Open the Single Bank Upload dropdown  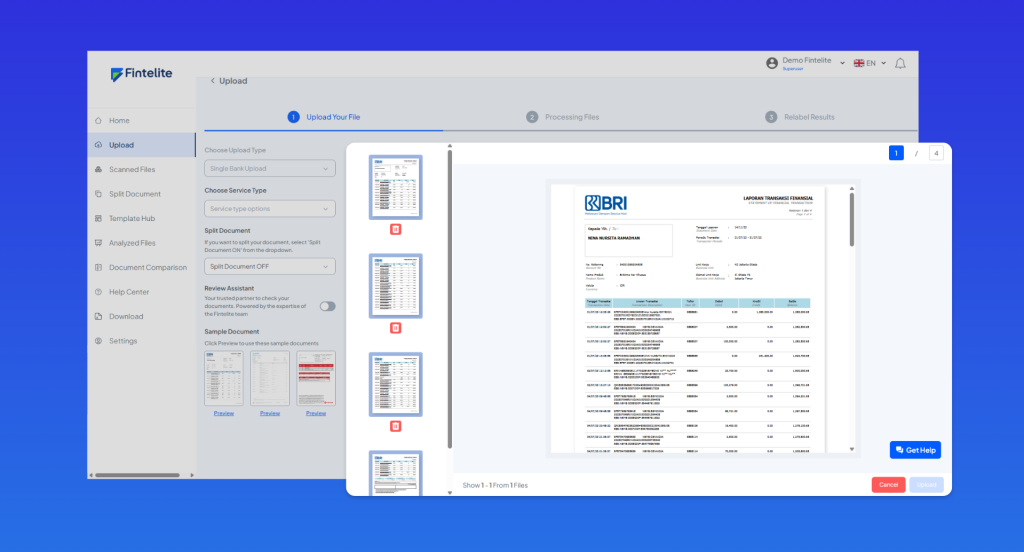click(x=269, y=169)
